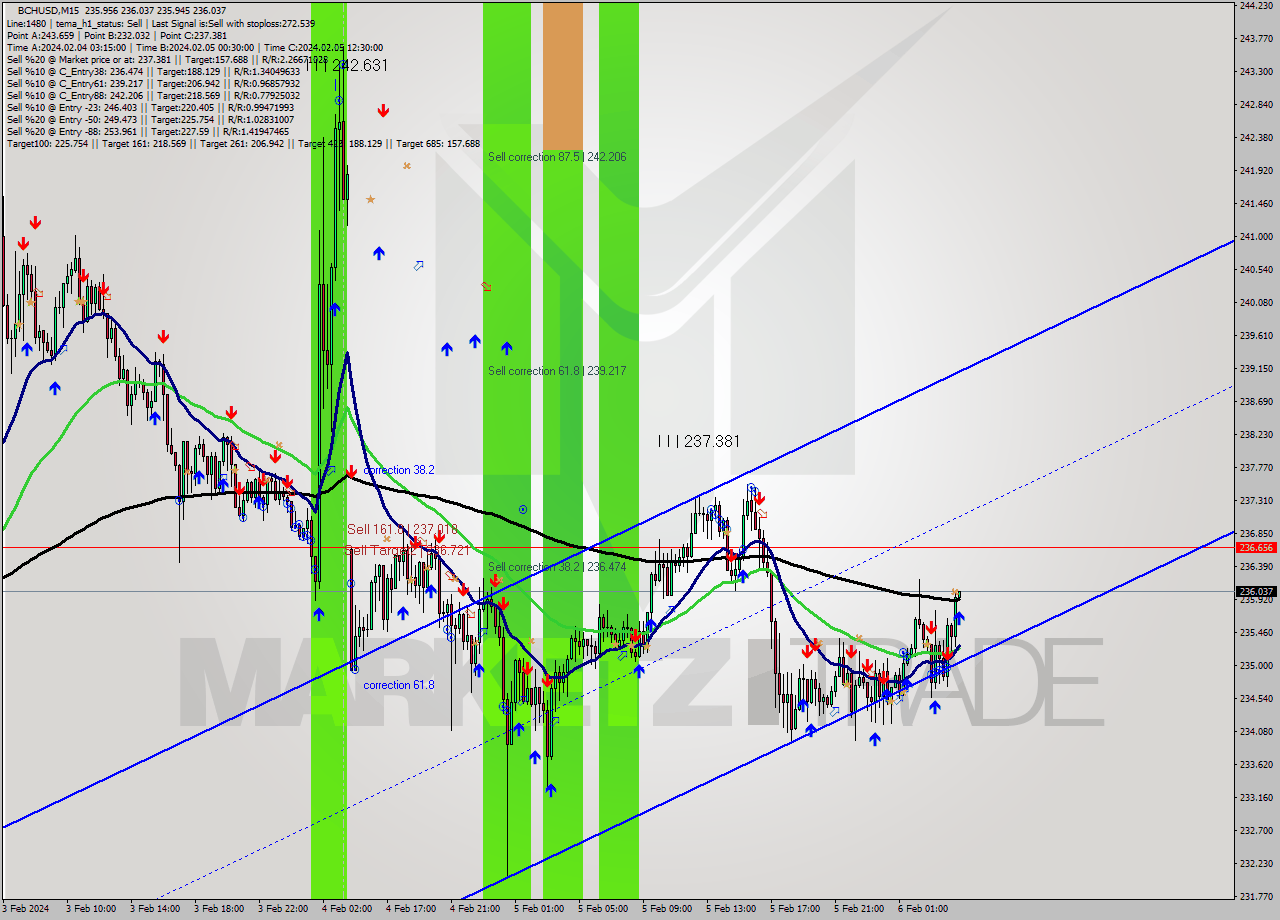
Task: Select the 'Line:1480 | tema_h1_status: Sell' info line
Action: pyautogui.click(x=160, y=23)
